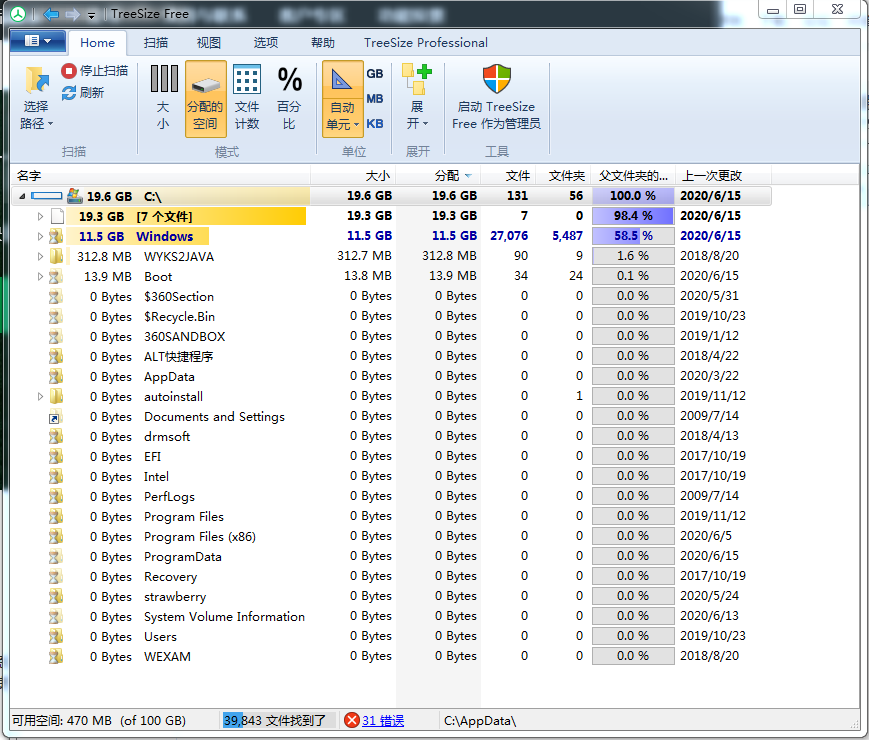Open the application file menu button

pos(38,41)
